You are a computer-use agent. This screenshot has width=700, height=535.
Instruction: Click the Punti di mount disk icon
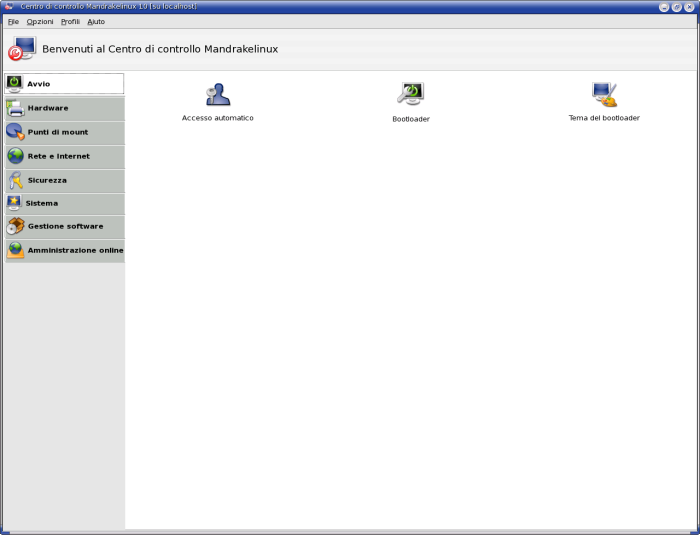coord(15,132)
